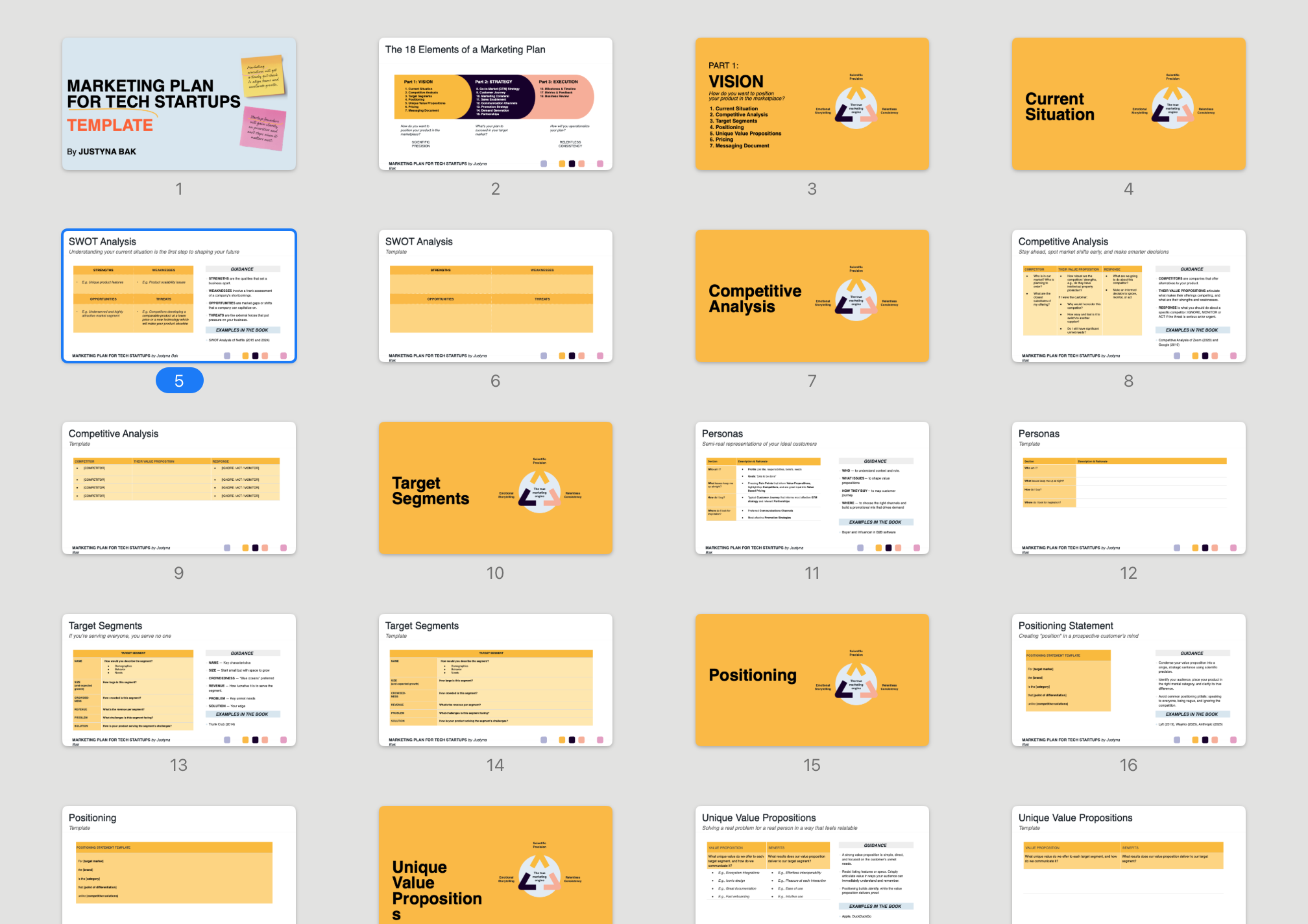
Task: Select the Unique Value Propositions divider slide
Action: (x=495, y=866)
